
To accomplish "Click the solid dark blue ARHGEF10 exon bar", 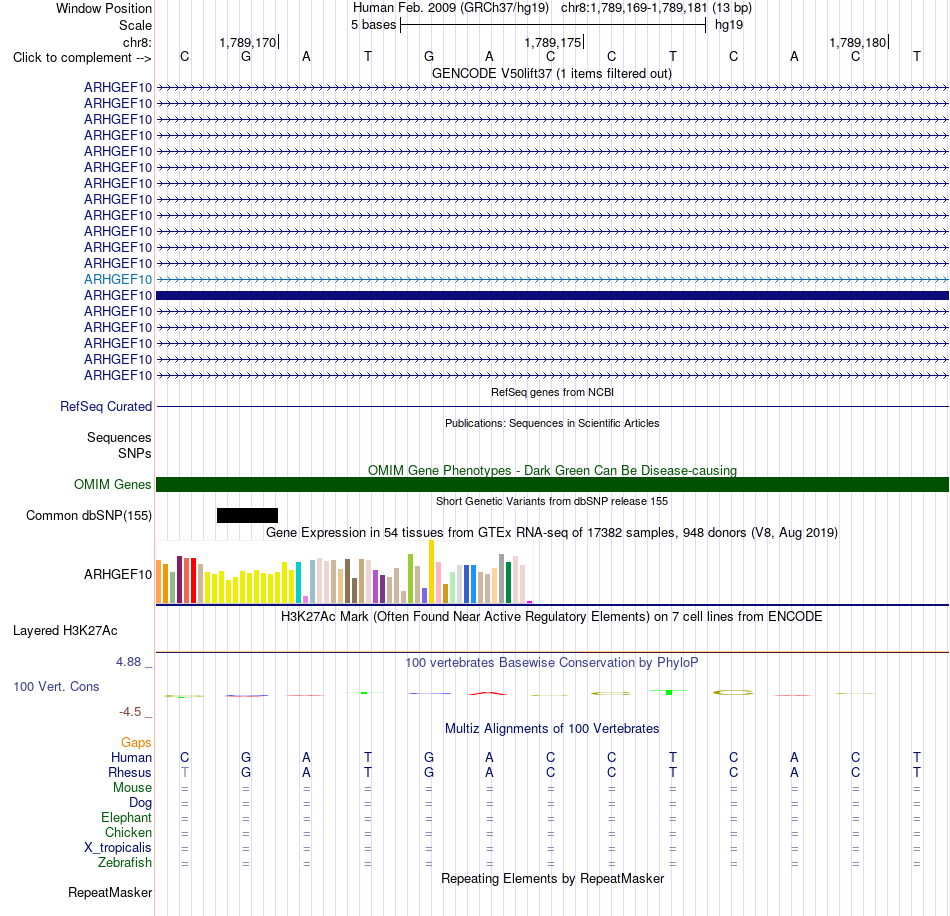I will tap(552, 296).
